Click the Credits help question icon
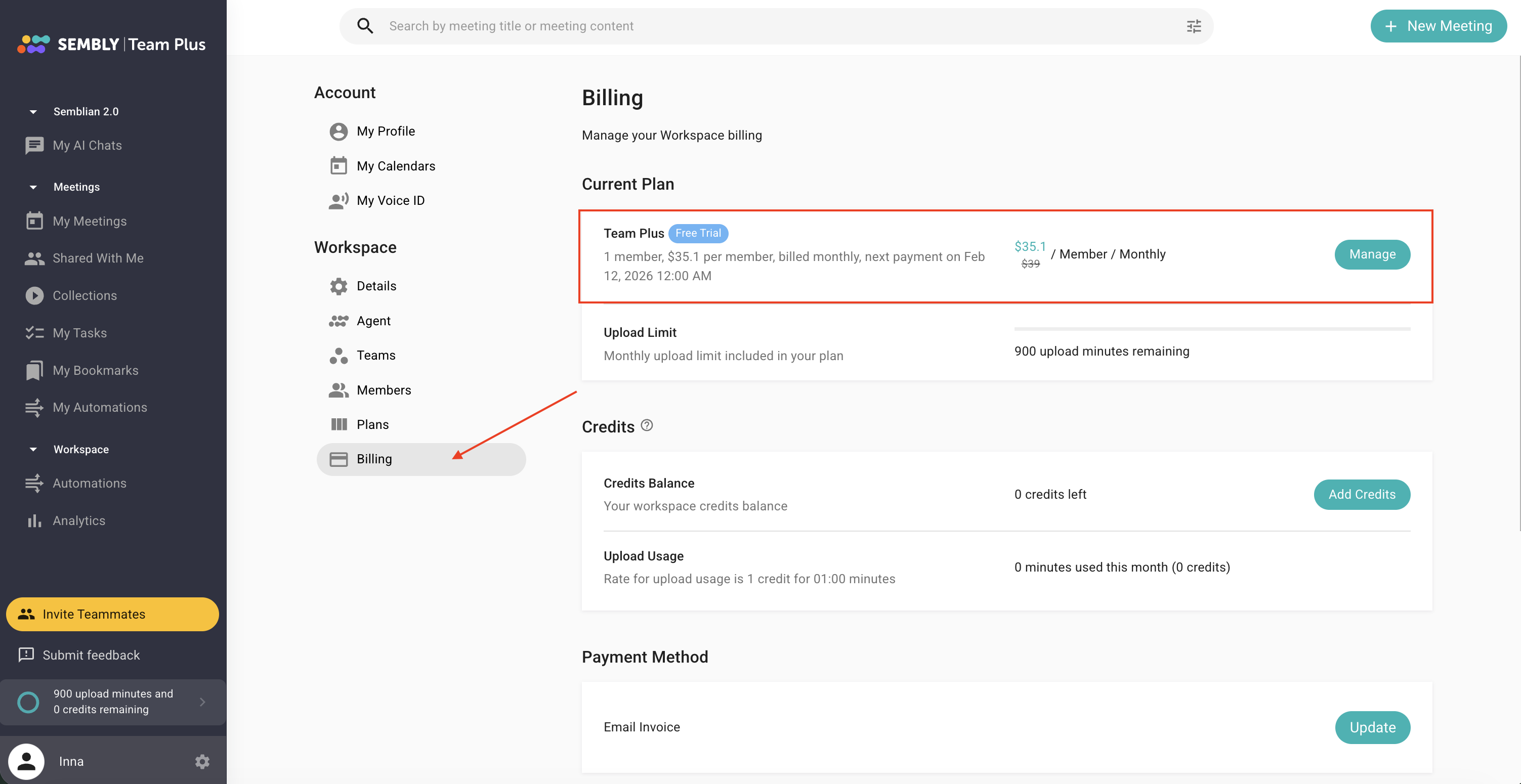The width and height of the screenshot is (1521, 784). pyautogui.click(x=647, y=425)
